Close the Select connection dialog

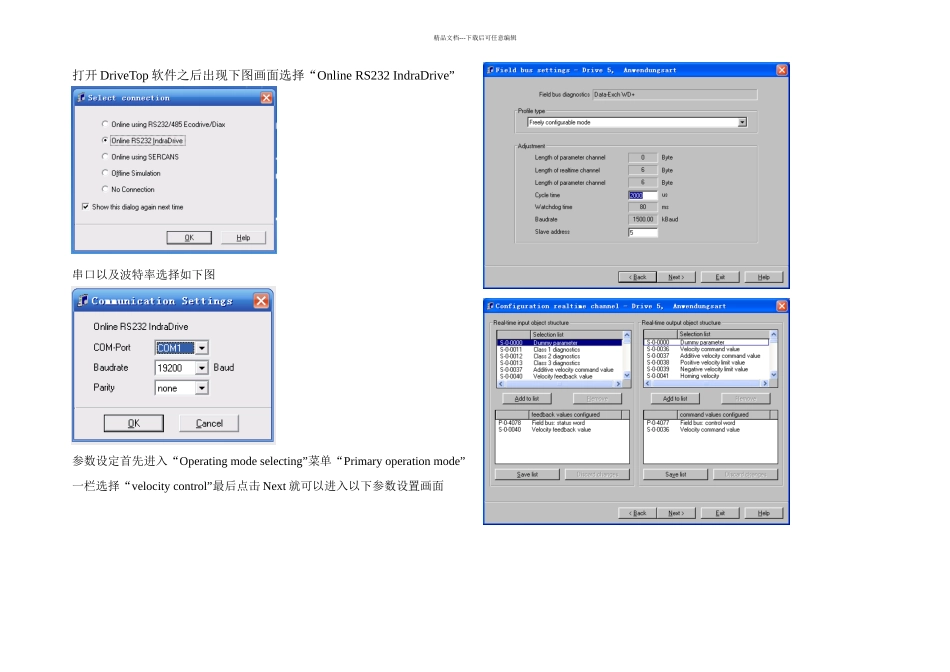[266, 98]
